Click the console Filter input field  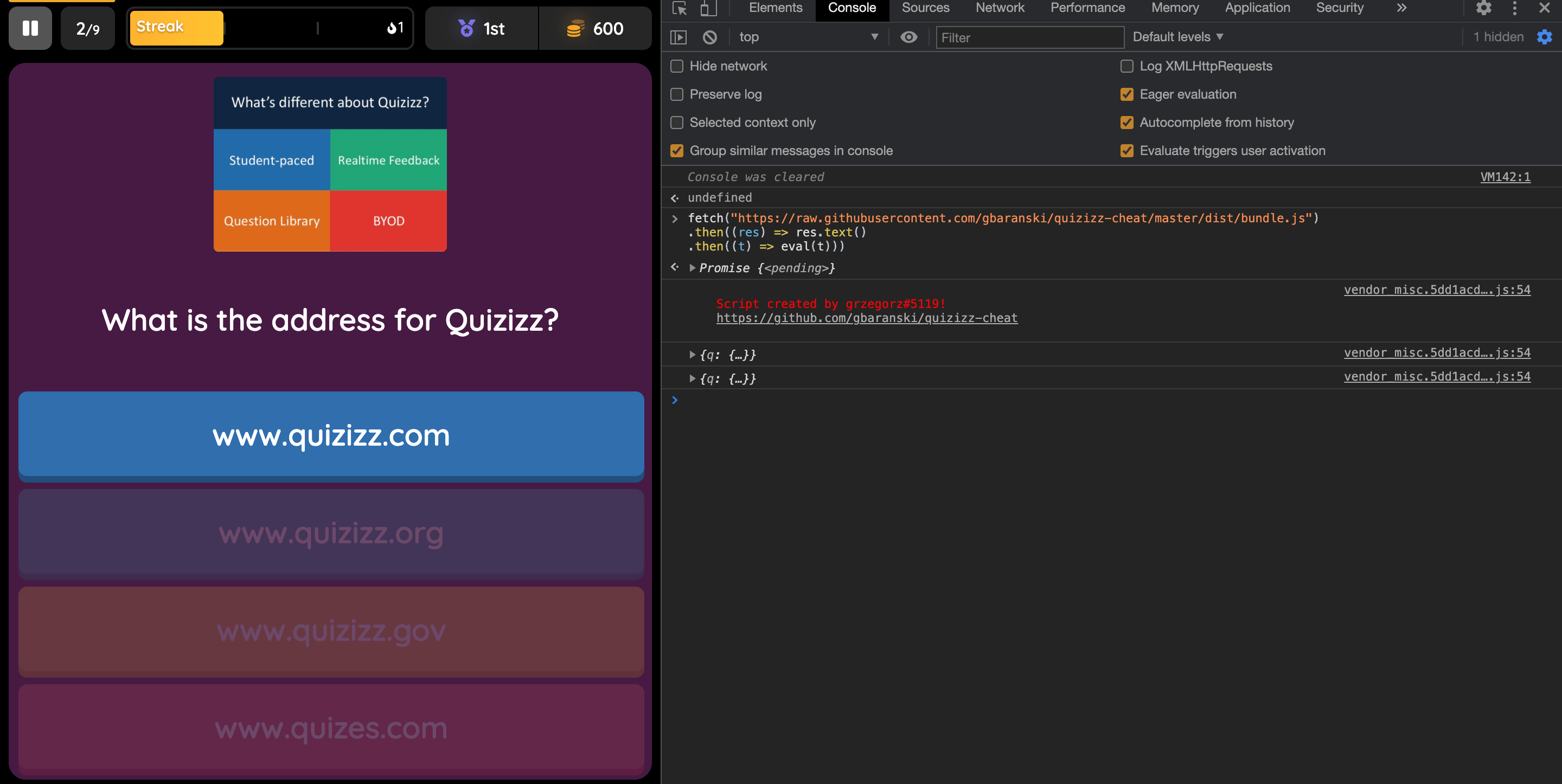[x=1029, y=37]
